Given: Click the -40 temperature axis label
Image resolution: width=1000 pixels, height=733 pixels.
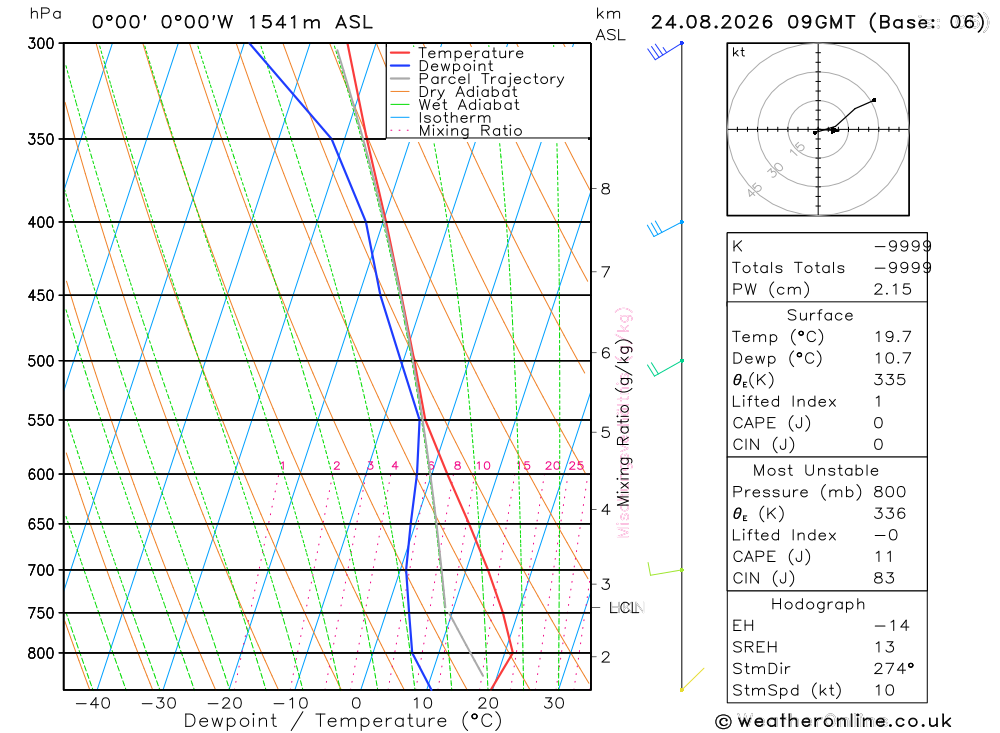Looking at the screenshot, I should click(92, 704).
